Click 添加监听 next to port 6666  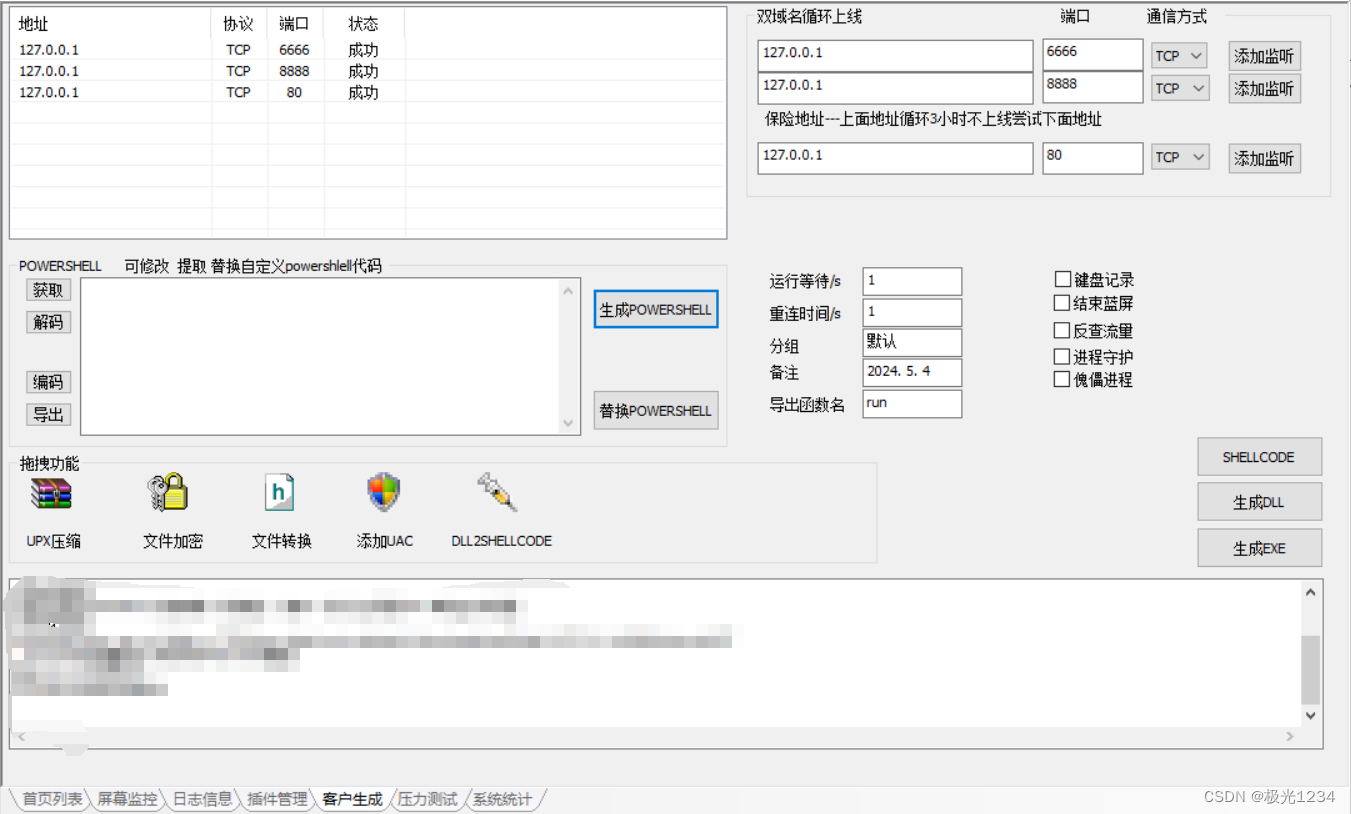1264,57
